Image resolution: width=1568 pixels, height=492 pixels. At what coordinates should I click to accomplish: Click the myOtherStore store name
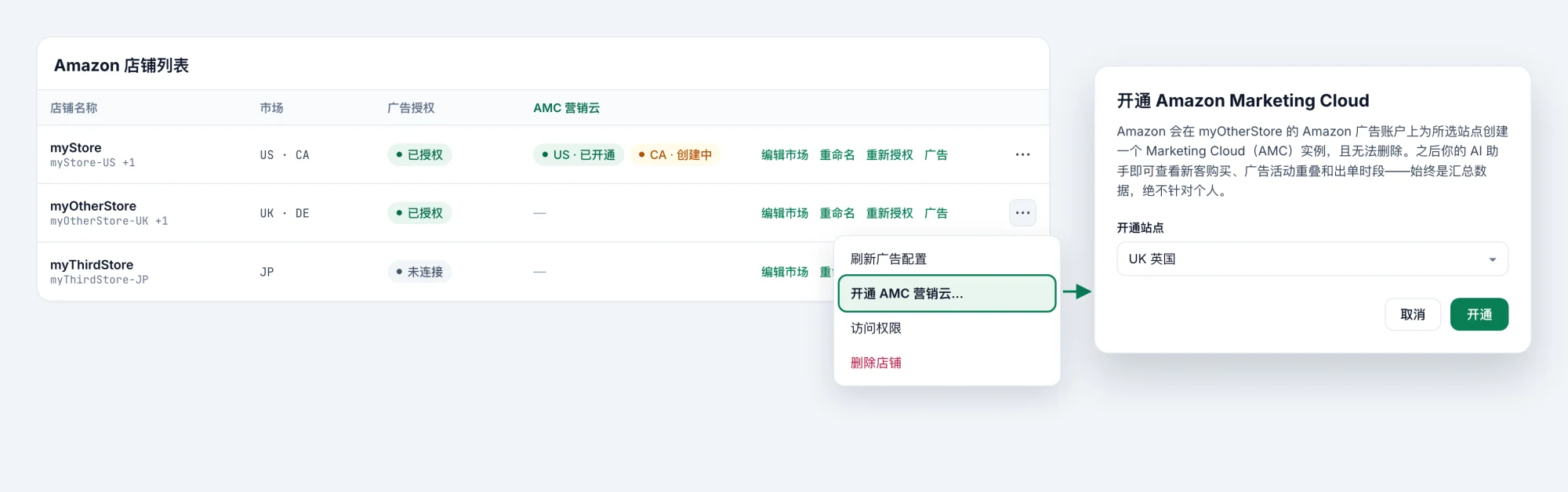point(93,206)
